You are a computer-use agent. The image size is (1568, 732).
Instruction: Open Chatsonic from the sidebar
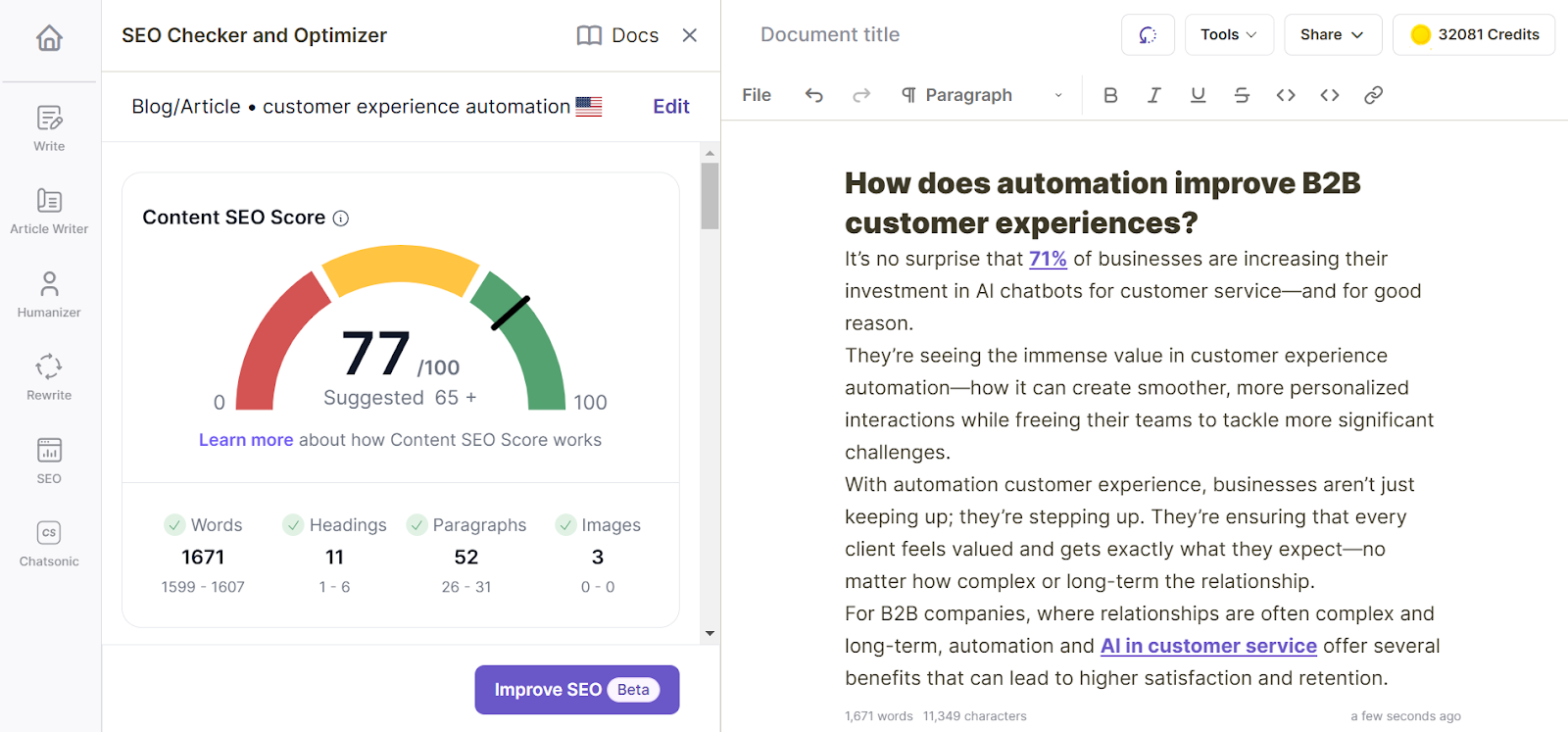tap(49, 544)
